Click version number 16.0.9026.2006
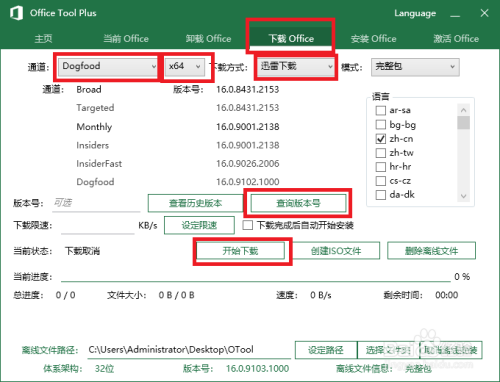This screenshot has width=500, height=382. click(x=247, y=163)
